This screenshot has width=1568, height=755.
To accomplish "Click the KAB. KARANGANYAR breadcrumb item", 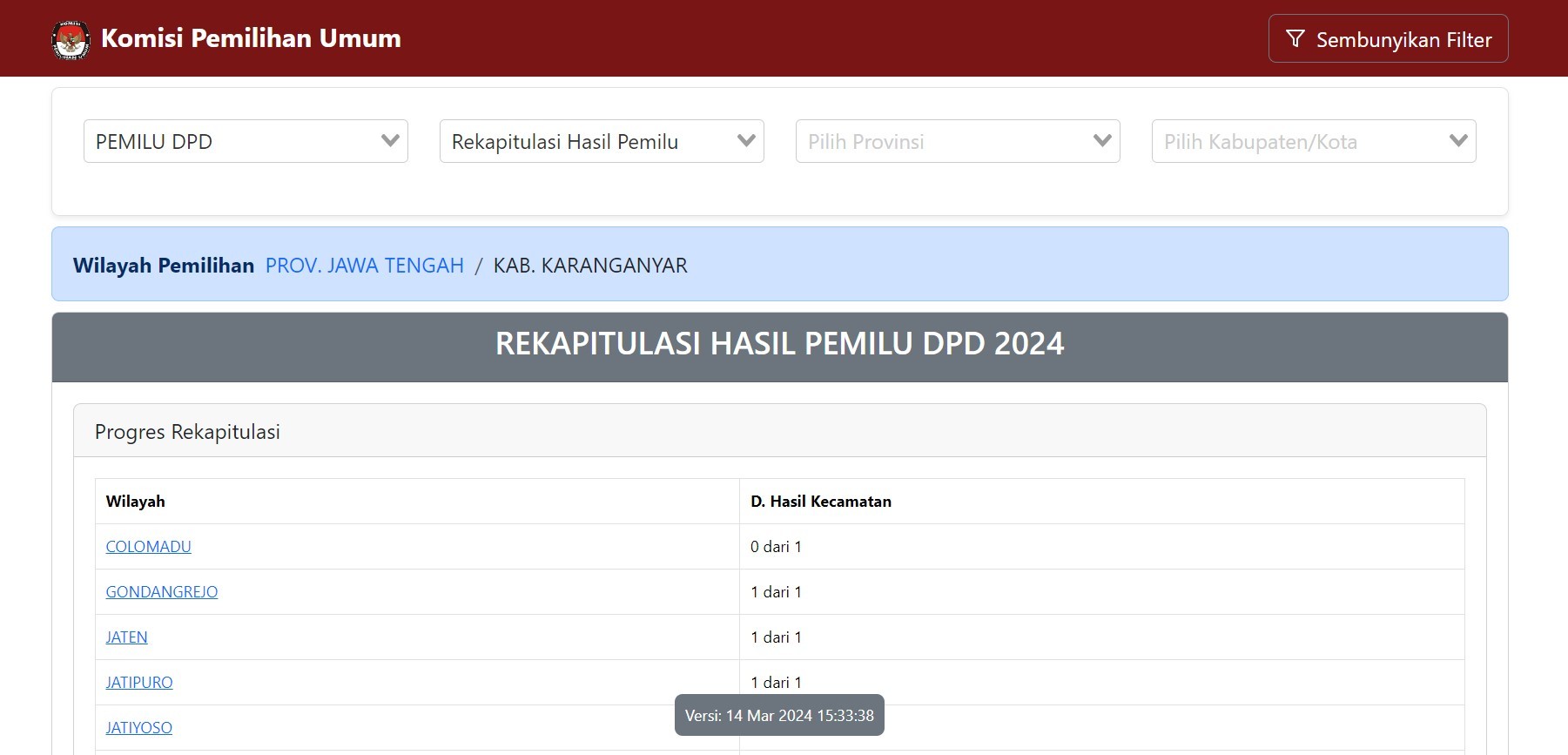I will pyautogui.click(x=590, y=266).
